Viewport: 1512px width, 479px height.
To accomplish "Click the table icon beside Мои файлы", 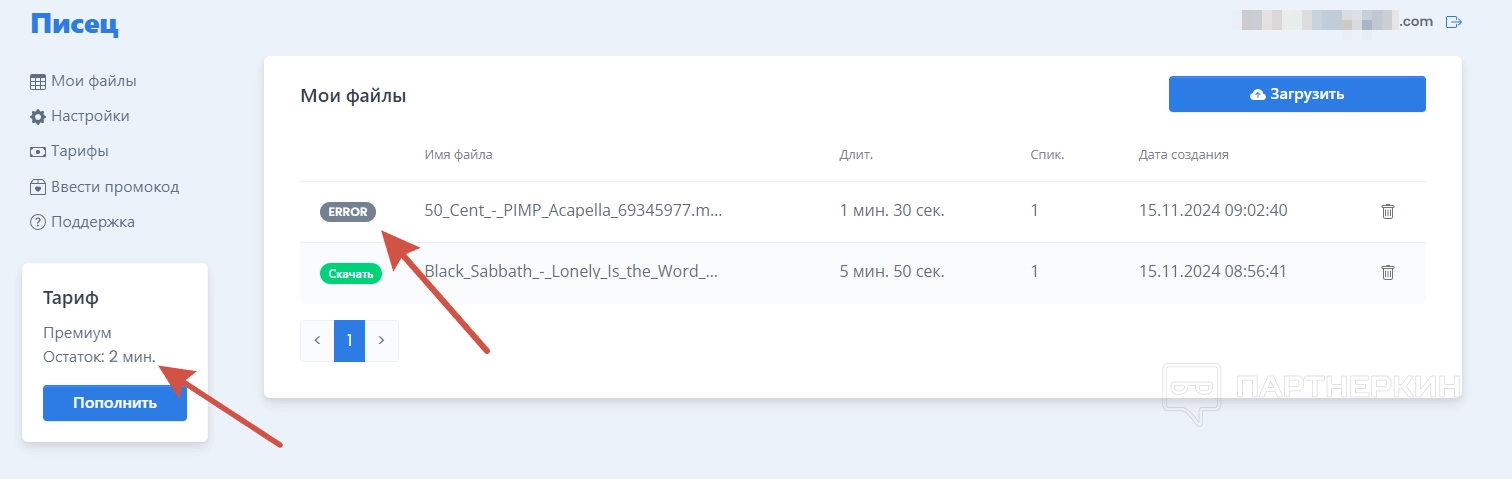I will pos(38,82).
